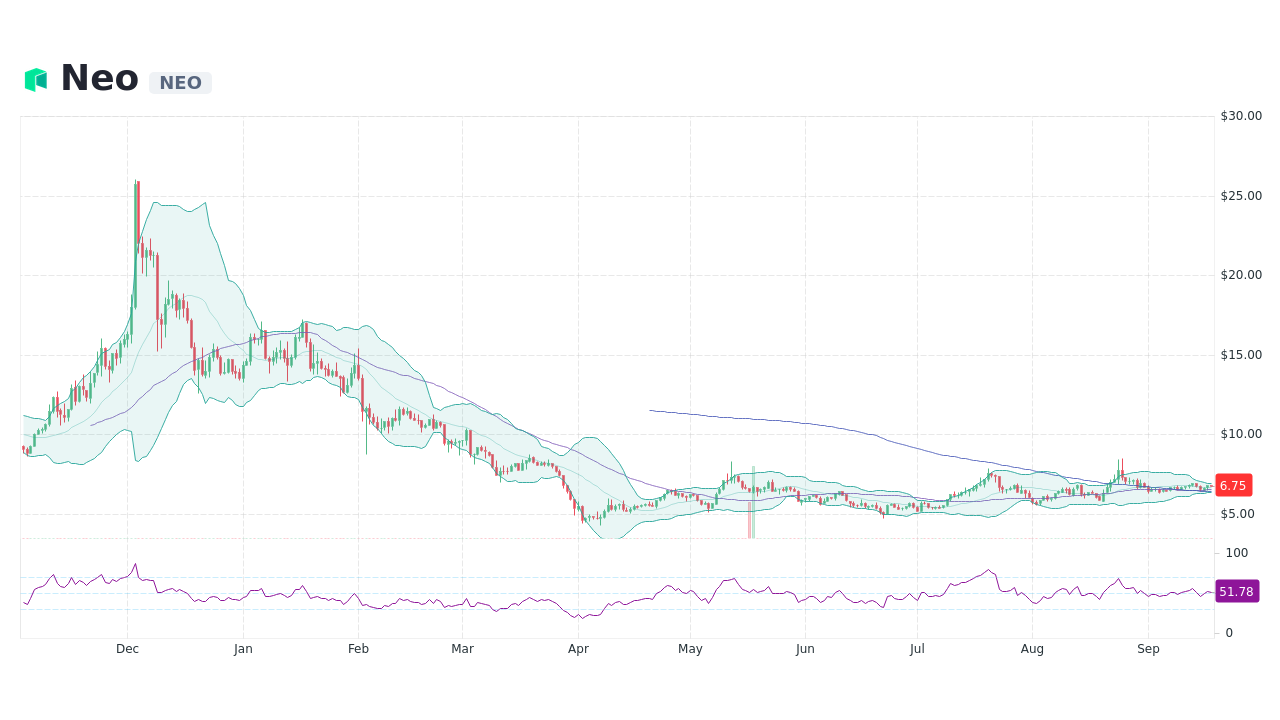This screenshot has height=720, width=1280.
Task: Click the $5.00 price axis label
Action: tap(1239, 513)
